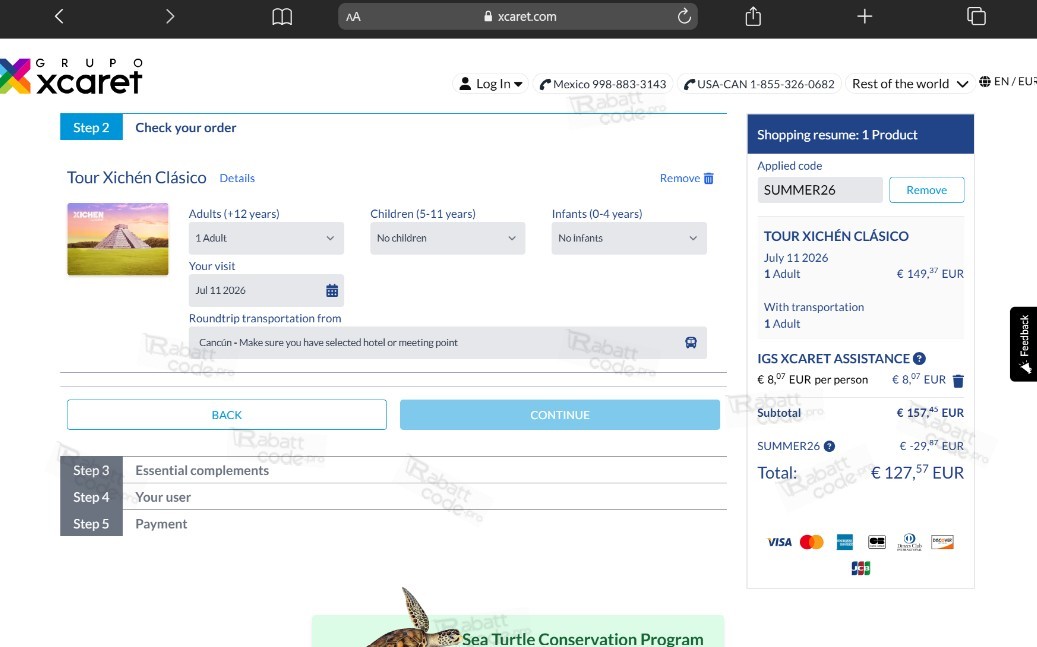
Task: Open the calendar icon for visit date
Action: (x=332, y=290)
